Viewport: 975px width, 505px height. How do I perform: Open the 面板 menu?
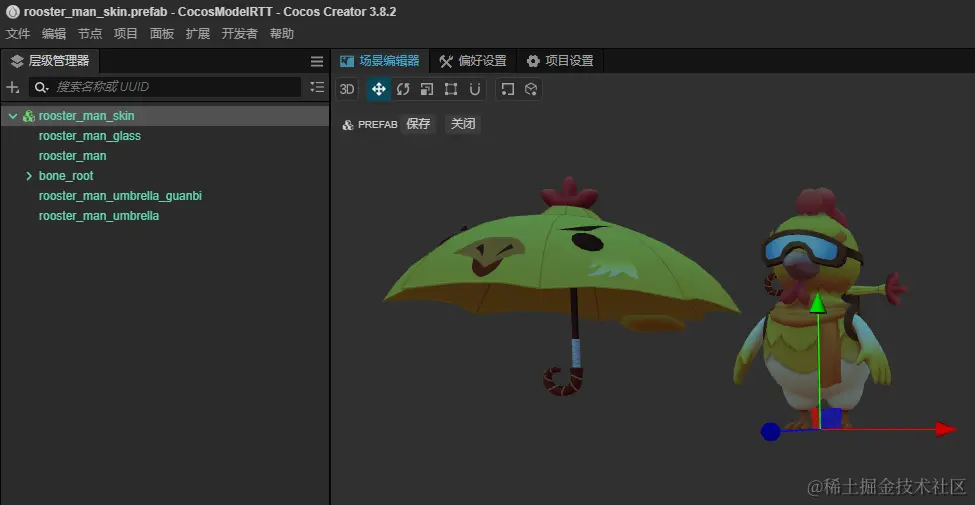pyautogui.click(x=162, y=34)
